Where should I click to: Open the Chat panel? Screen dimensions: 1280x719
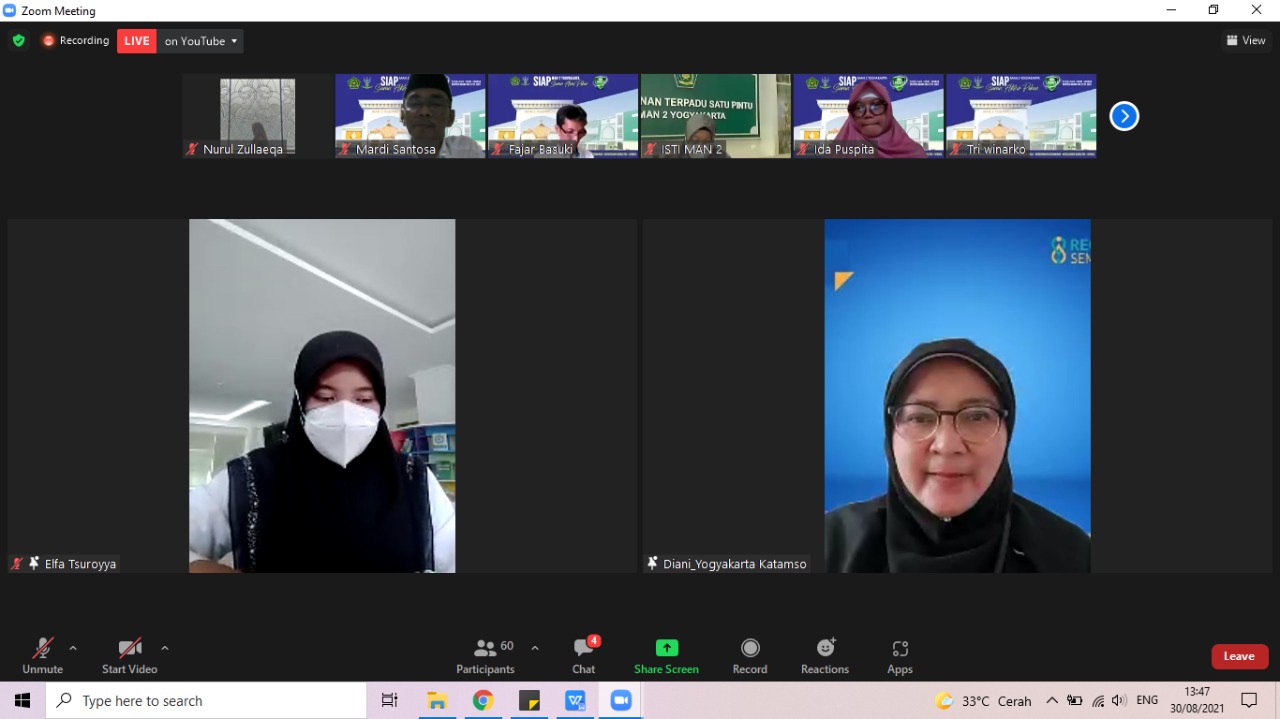coord(584,656)
